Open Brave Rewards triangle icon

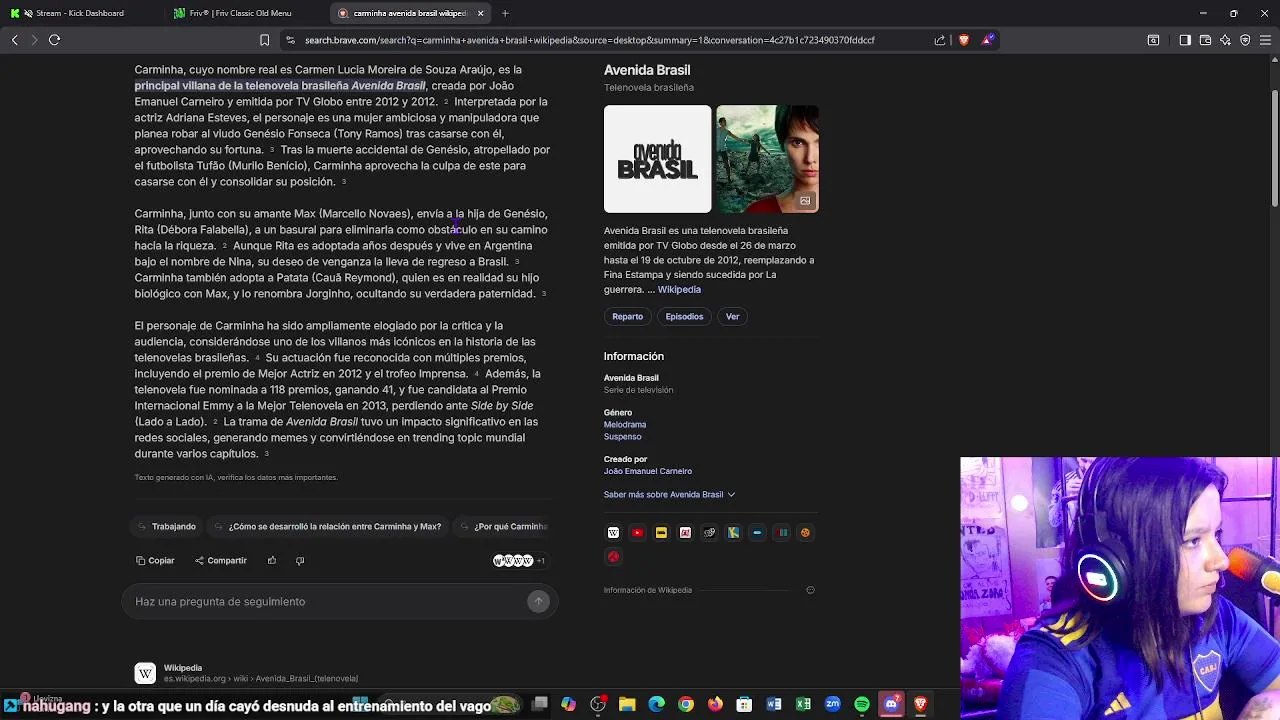(988, 40)
